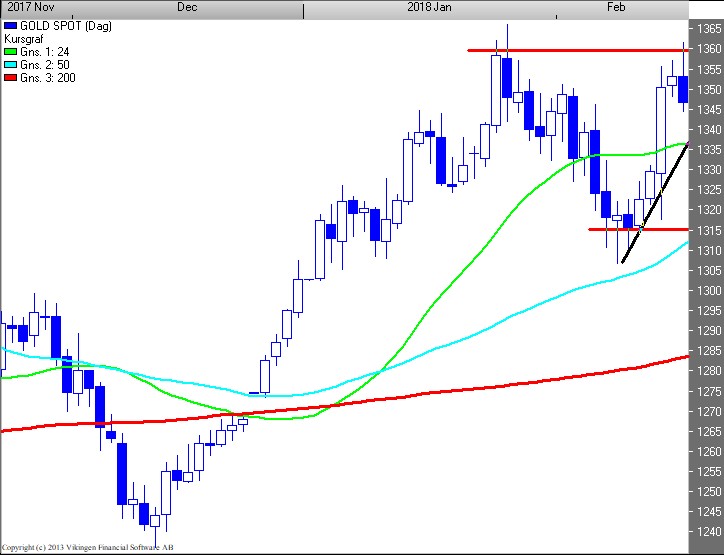Select the 'Dec' time axis label

click(x=187, y=7)
